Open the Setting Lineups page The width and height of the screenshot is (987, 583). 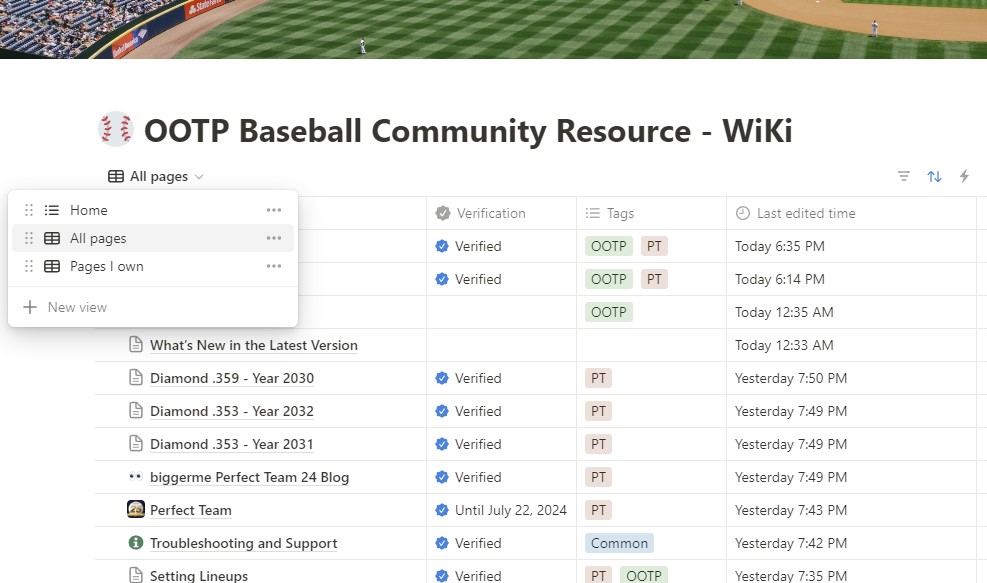tap(199, 575)
